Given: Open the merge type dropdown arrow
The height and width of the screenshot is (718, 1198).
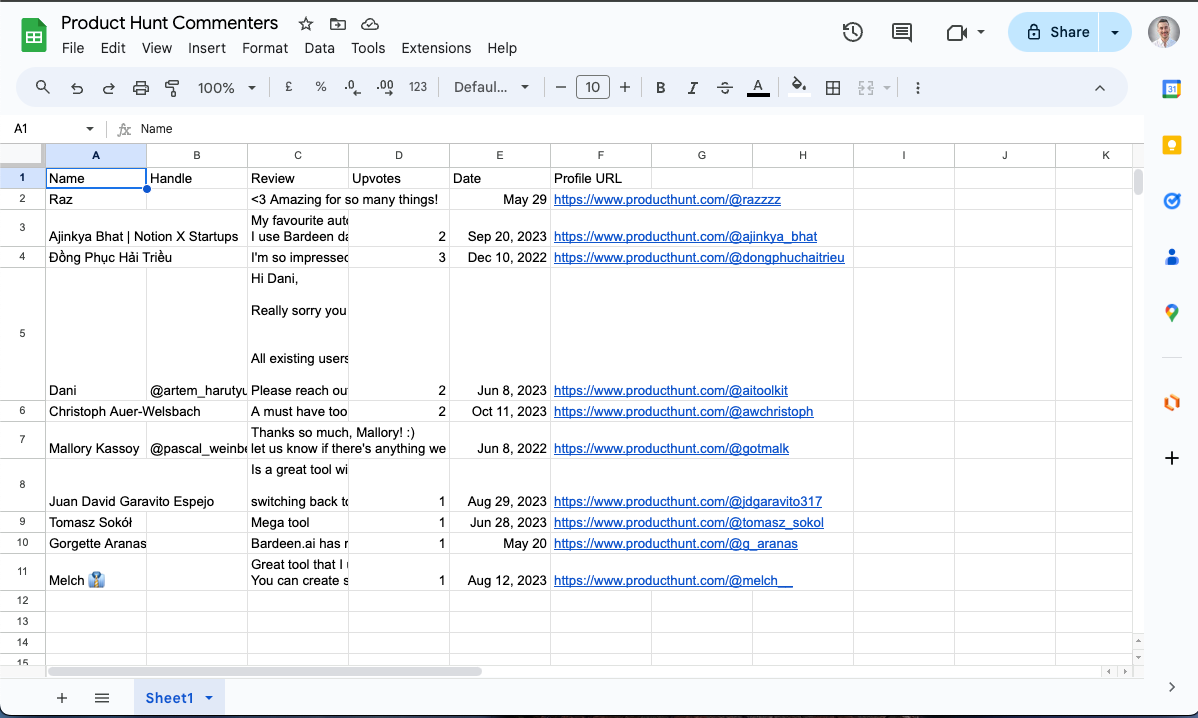Looking at the screenshot, I should [886, 88].
